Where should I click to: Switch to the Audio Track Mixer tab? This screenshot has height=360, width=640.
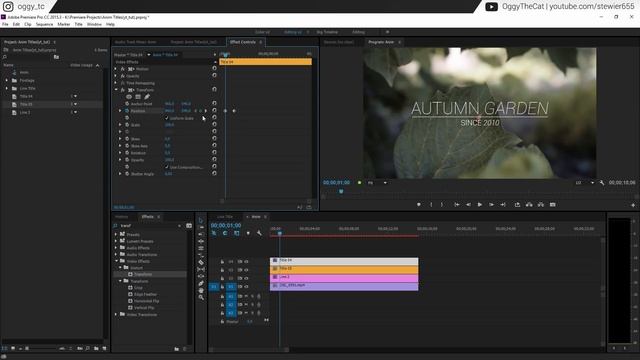click(135, 42)
